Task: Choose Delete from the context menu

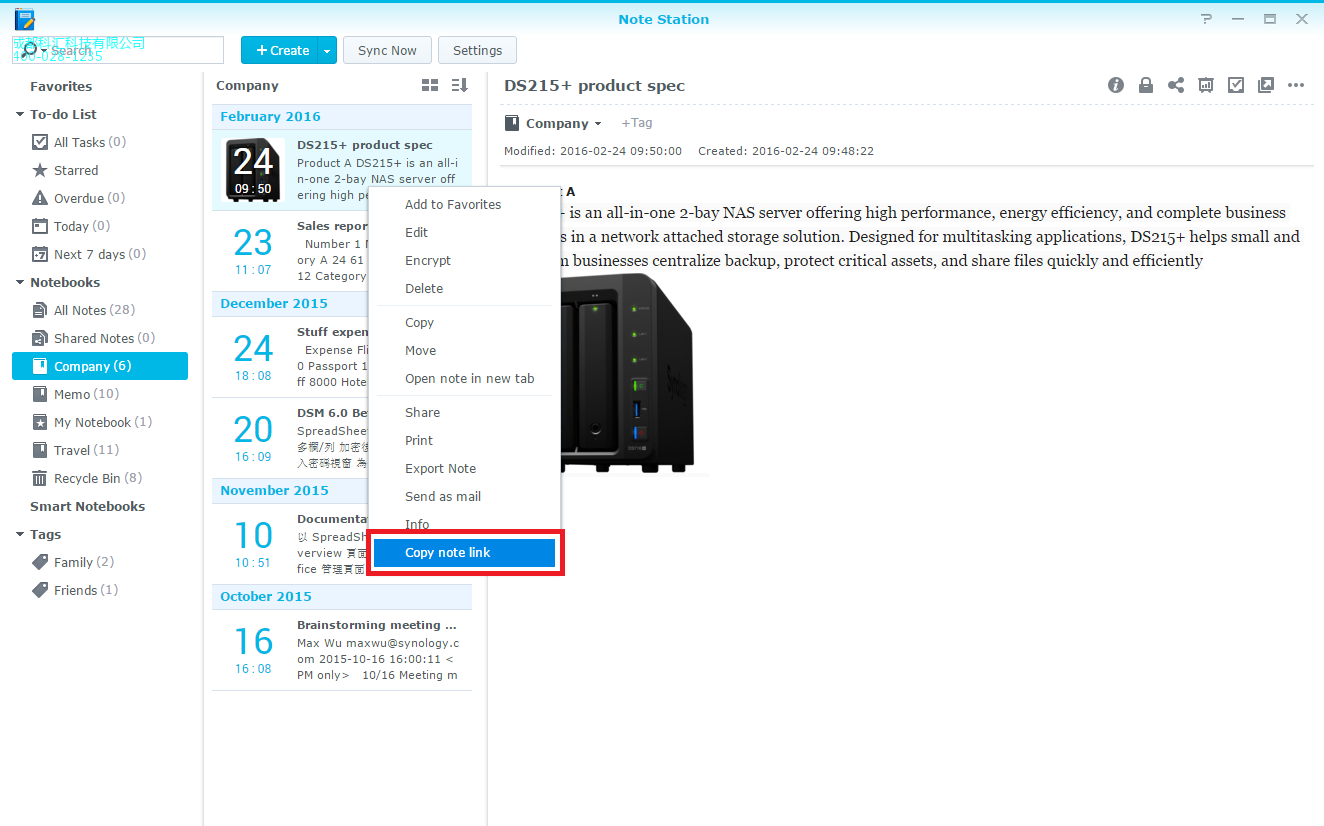Action: coord(464,288)
